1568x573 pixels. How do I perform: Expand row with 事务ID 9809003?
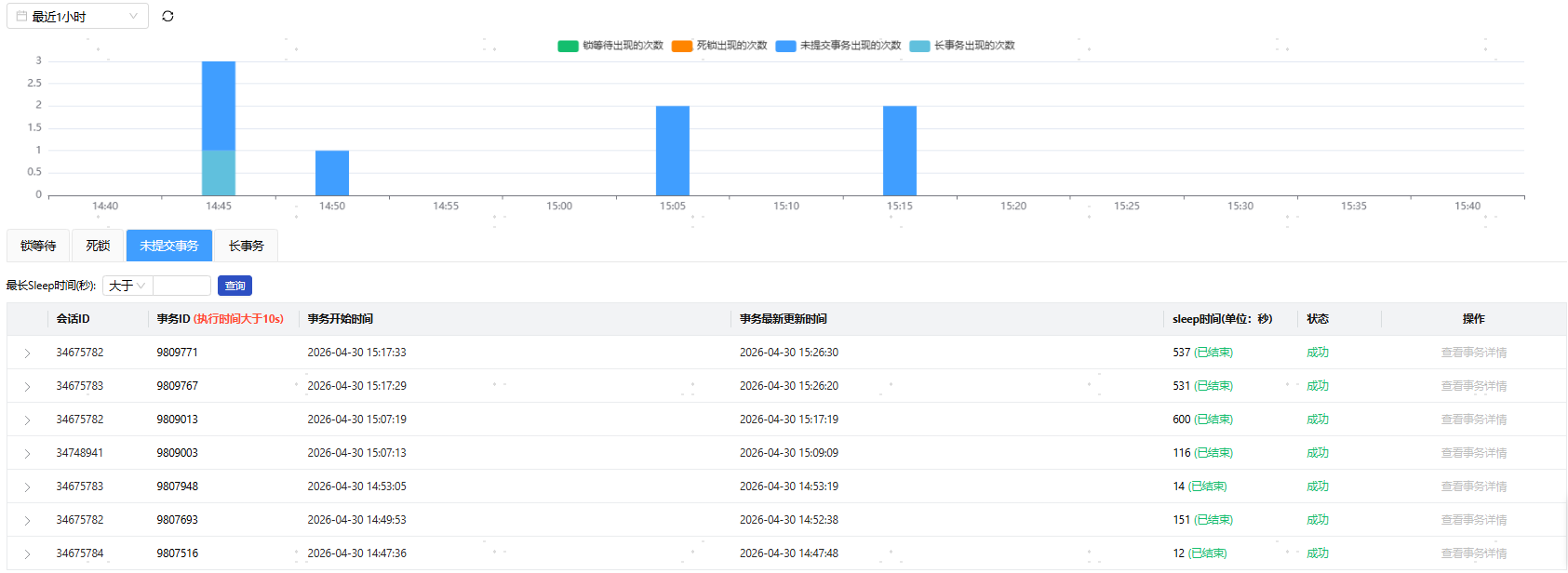27,453
